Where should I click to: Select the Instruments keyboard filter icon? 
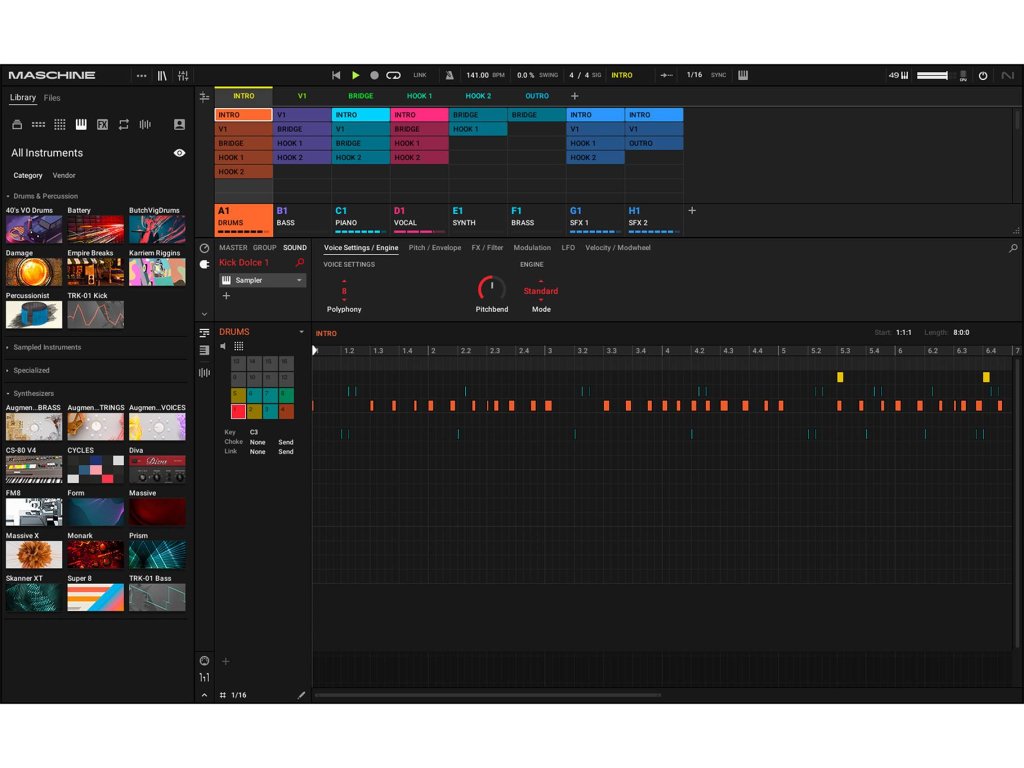tap(81, 124)
